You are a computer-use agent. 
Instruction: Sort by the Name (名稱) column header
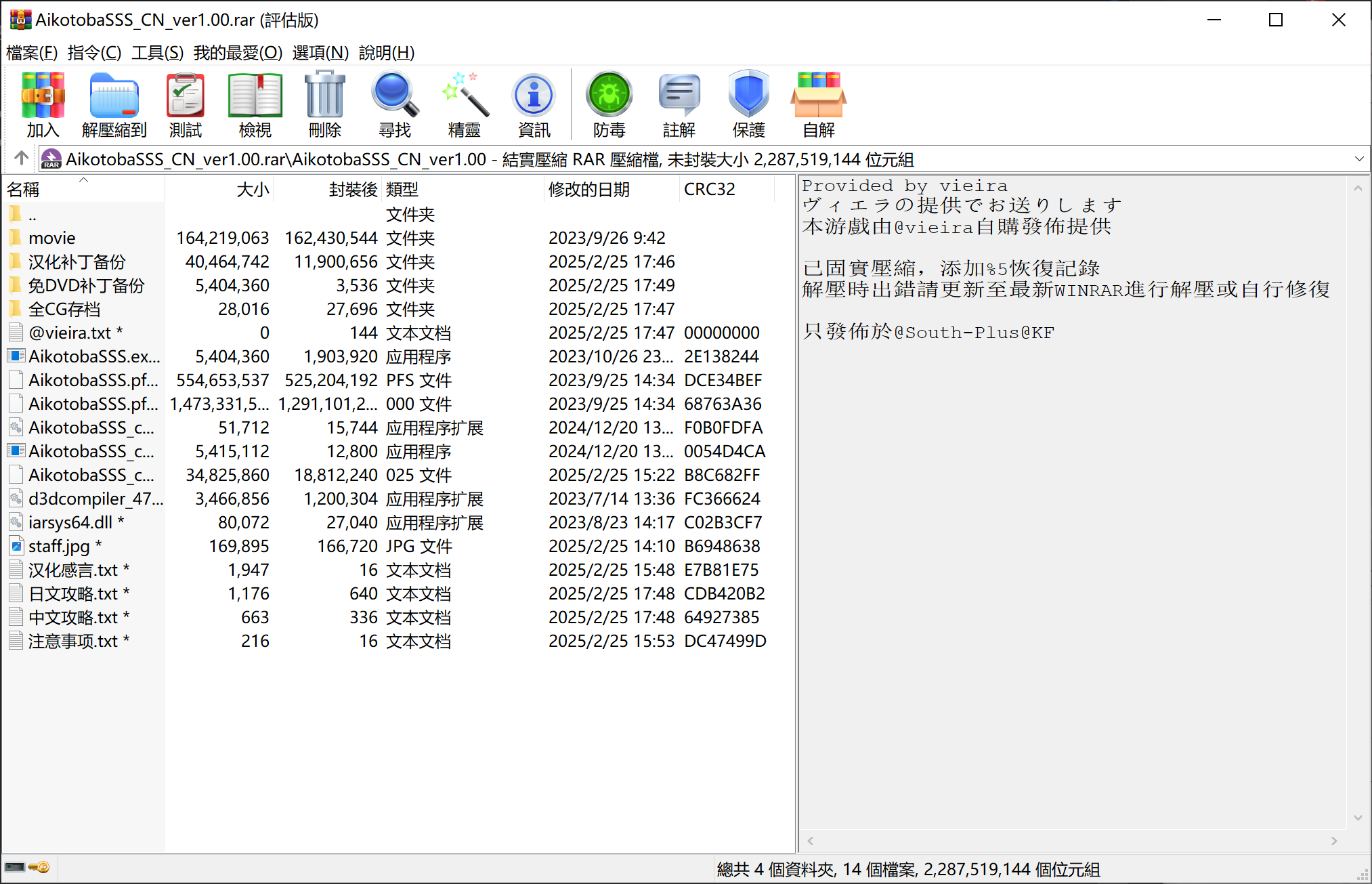[x=23, y=190]
